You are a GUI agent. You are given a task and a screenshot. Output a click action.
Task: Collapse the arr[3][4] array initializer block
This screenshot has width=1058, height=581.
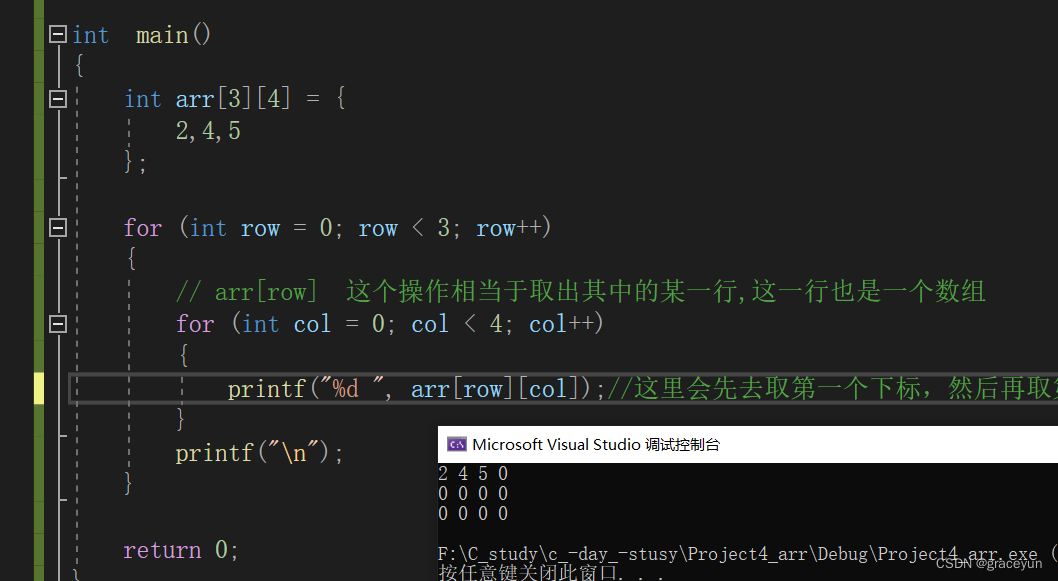pos(58,99)
